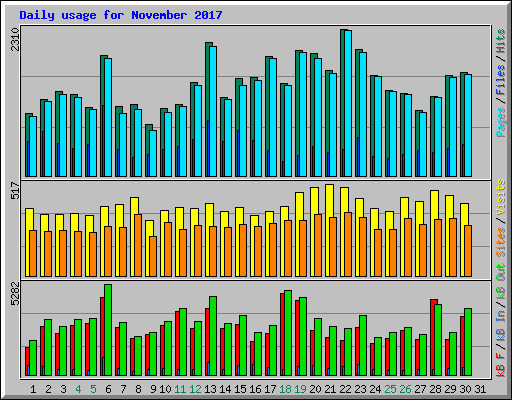The width and height of the screenshot is (512, 400).
Task: Click the "Hits" legend label
Action: [x=501, y=41]
